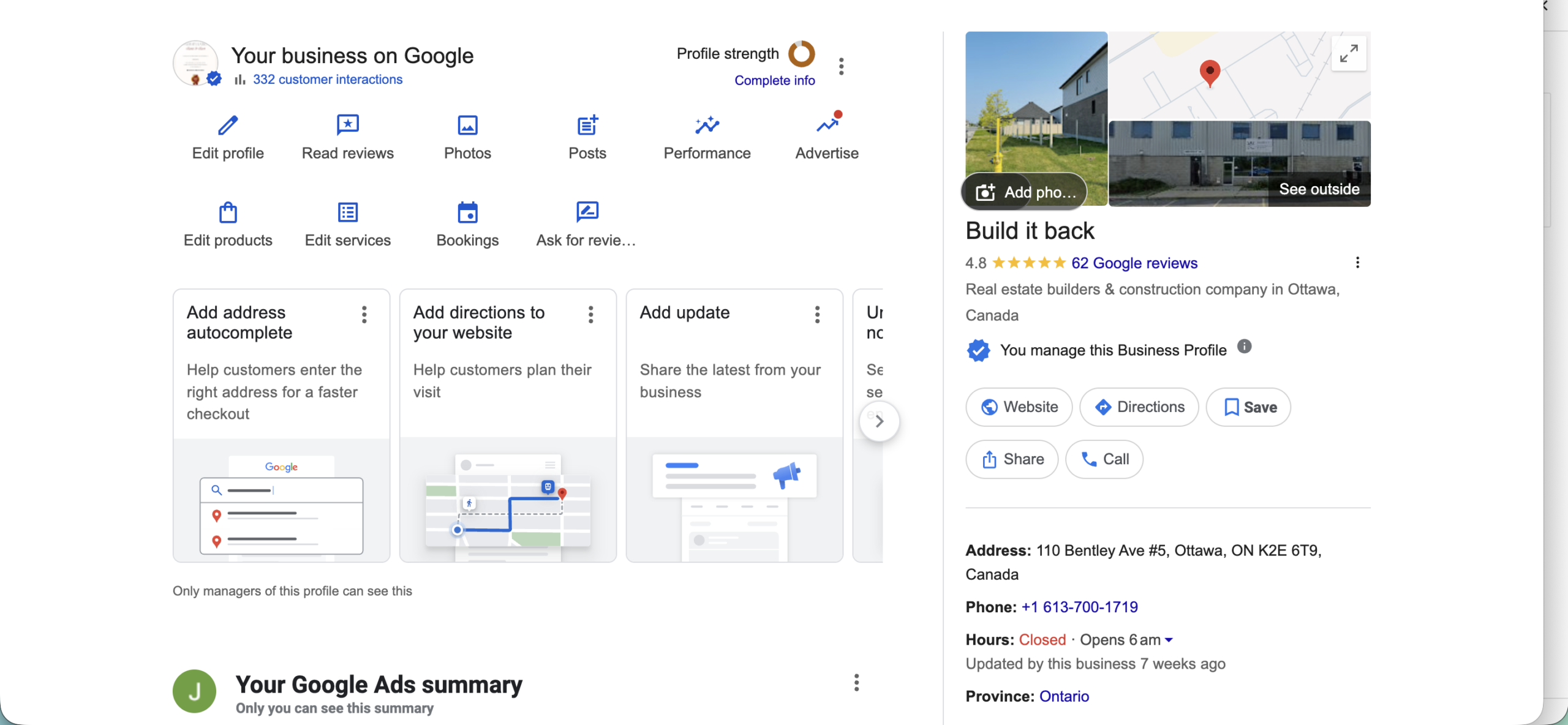Click the Edit profile pencil icon
The image size is (1568, 725).
(x=228, y=126)
